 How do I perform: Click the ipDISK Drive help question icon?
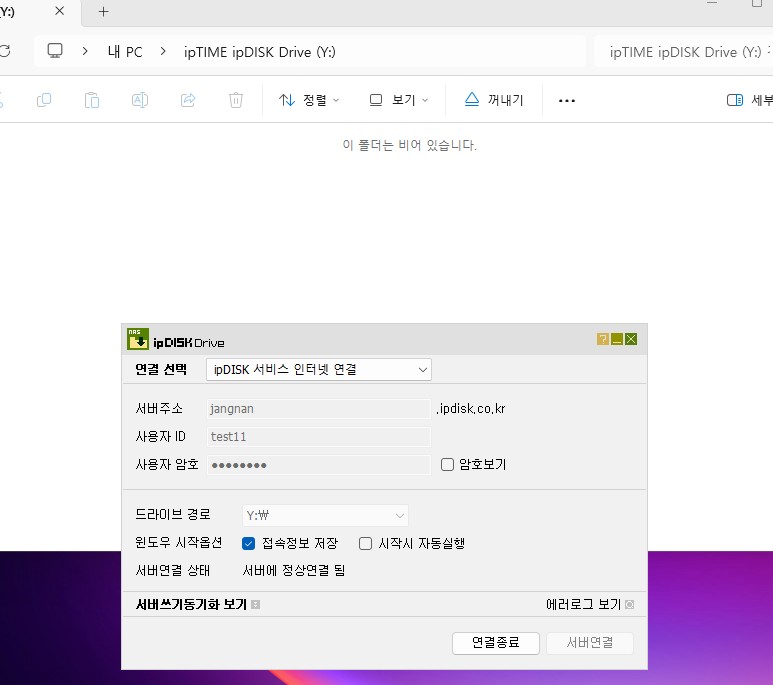coord(602,339)
